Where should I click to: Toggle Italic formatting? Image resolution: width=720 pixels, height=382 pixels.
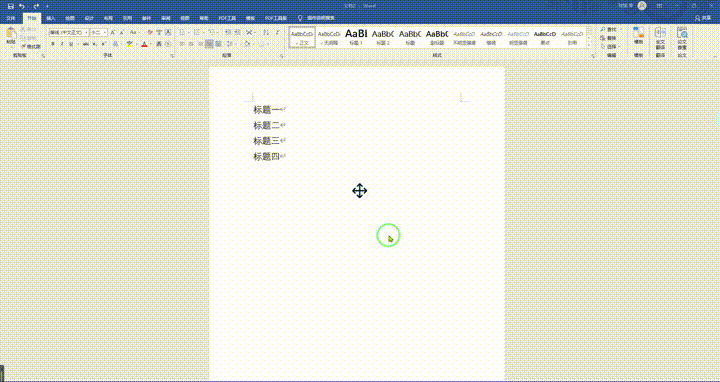tap(62, 44)
